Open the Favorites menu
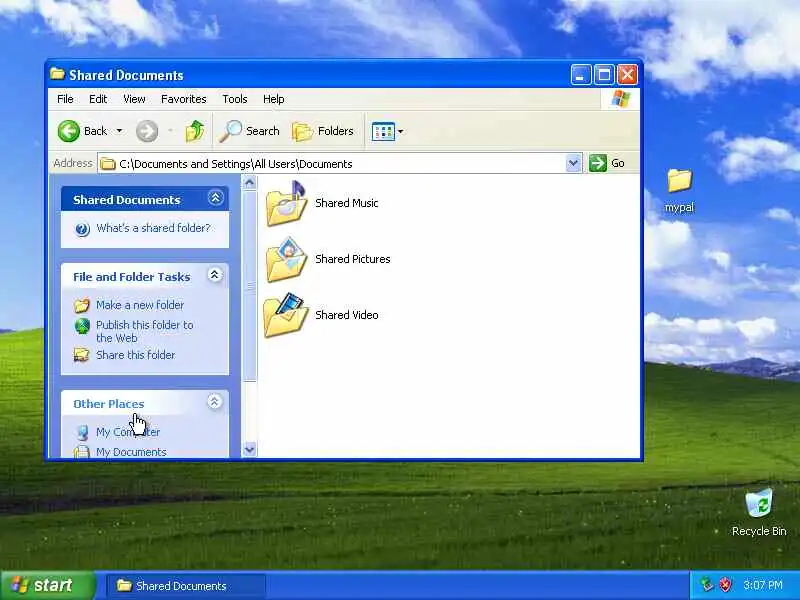This screenshot has width=800, height=600. 184,99
